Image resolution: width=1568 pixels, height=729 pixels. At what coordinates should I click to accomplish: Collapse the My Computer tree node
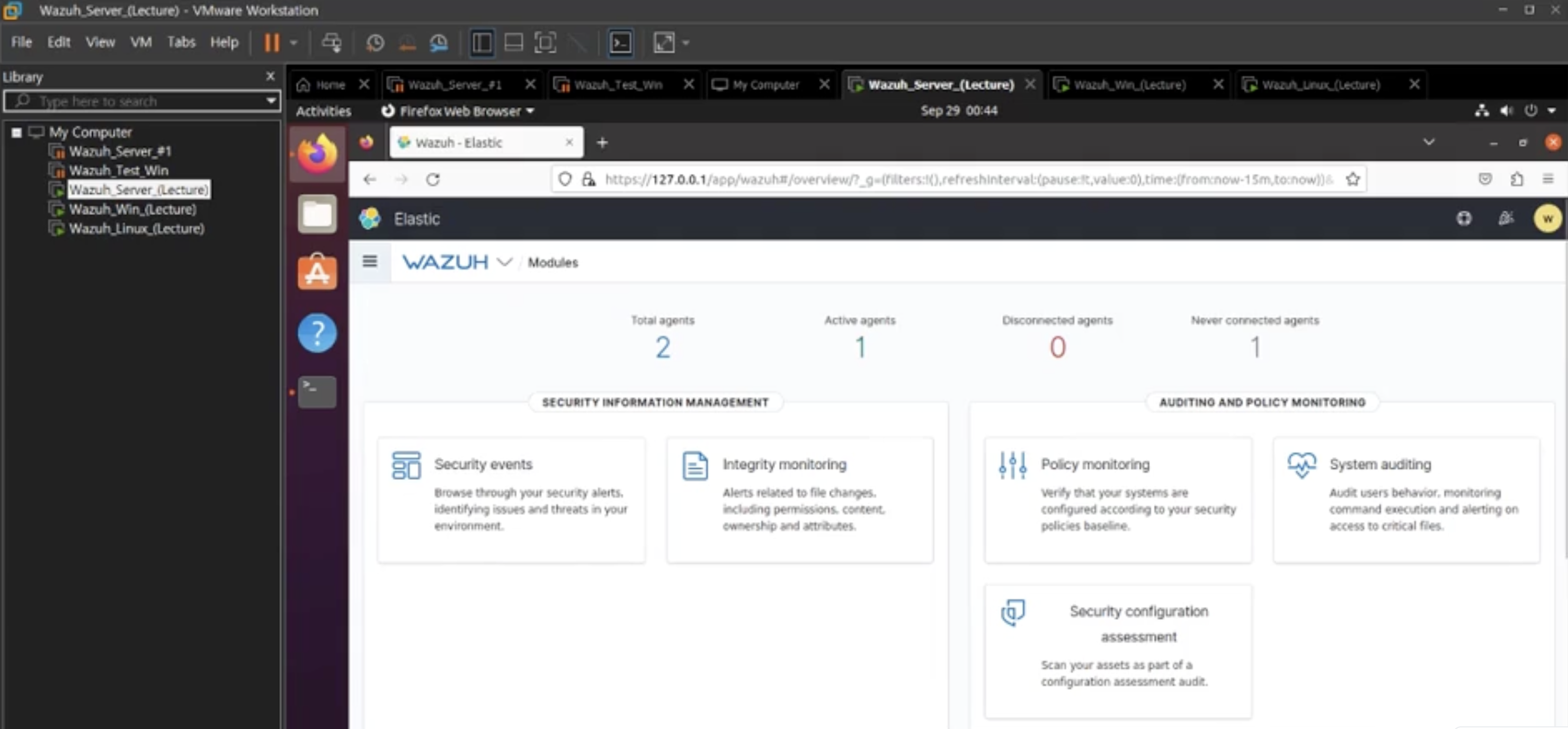click(16, 132)
